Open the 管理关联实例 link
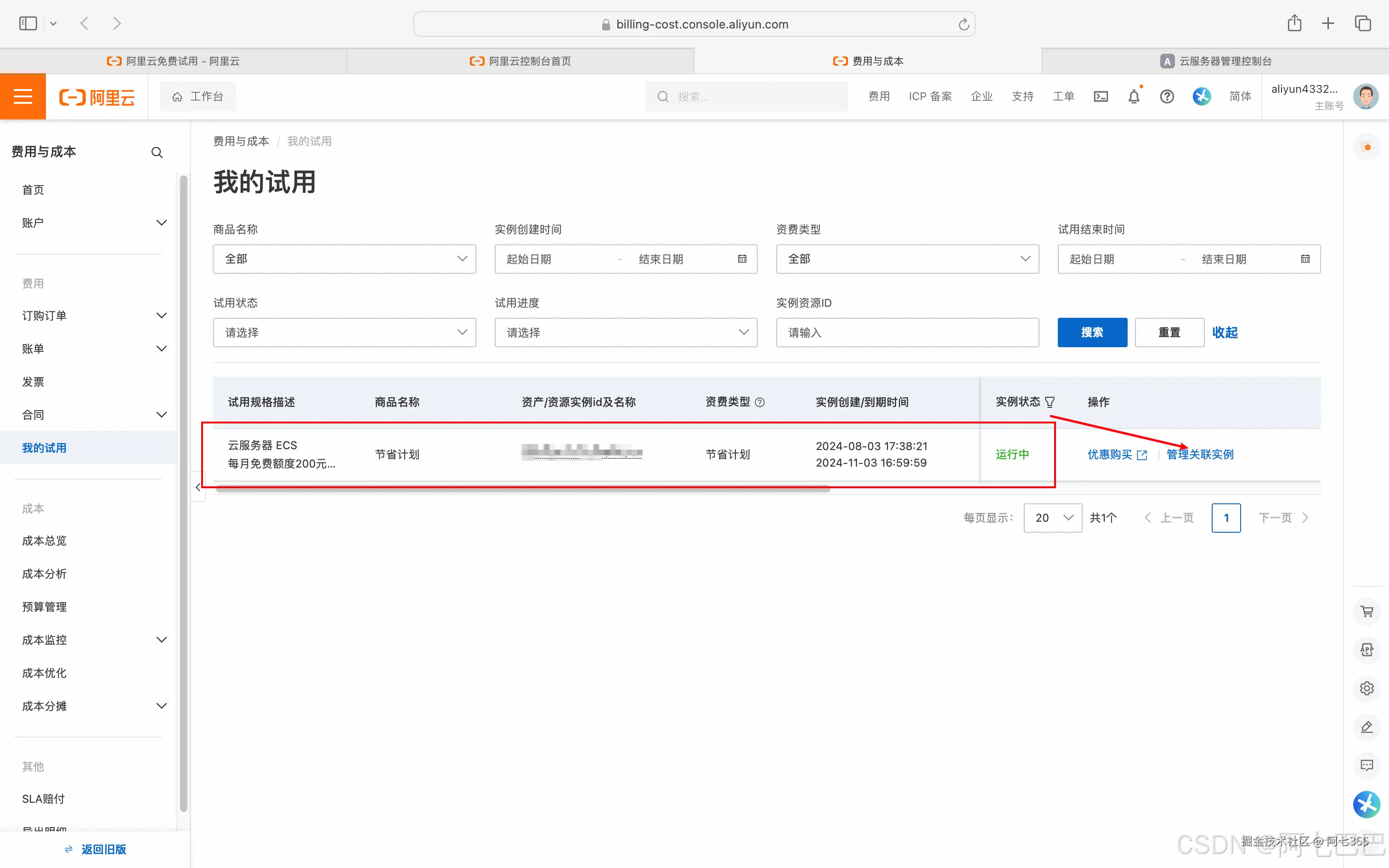The height and width of the screenshot is (868, 1389). click(1199, 454)
